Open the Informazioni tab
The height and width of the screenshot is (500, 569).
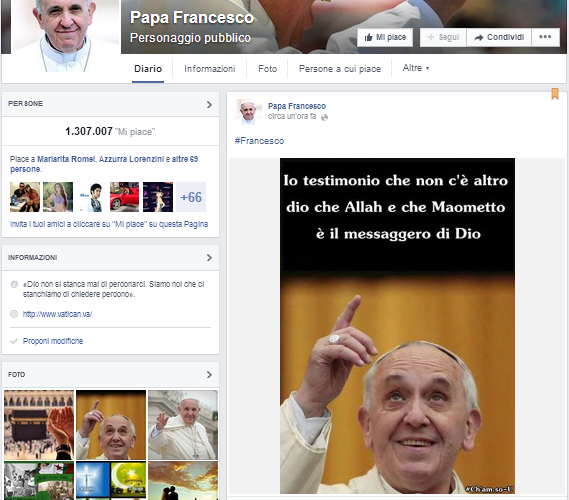210,69
